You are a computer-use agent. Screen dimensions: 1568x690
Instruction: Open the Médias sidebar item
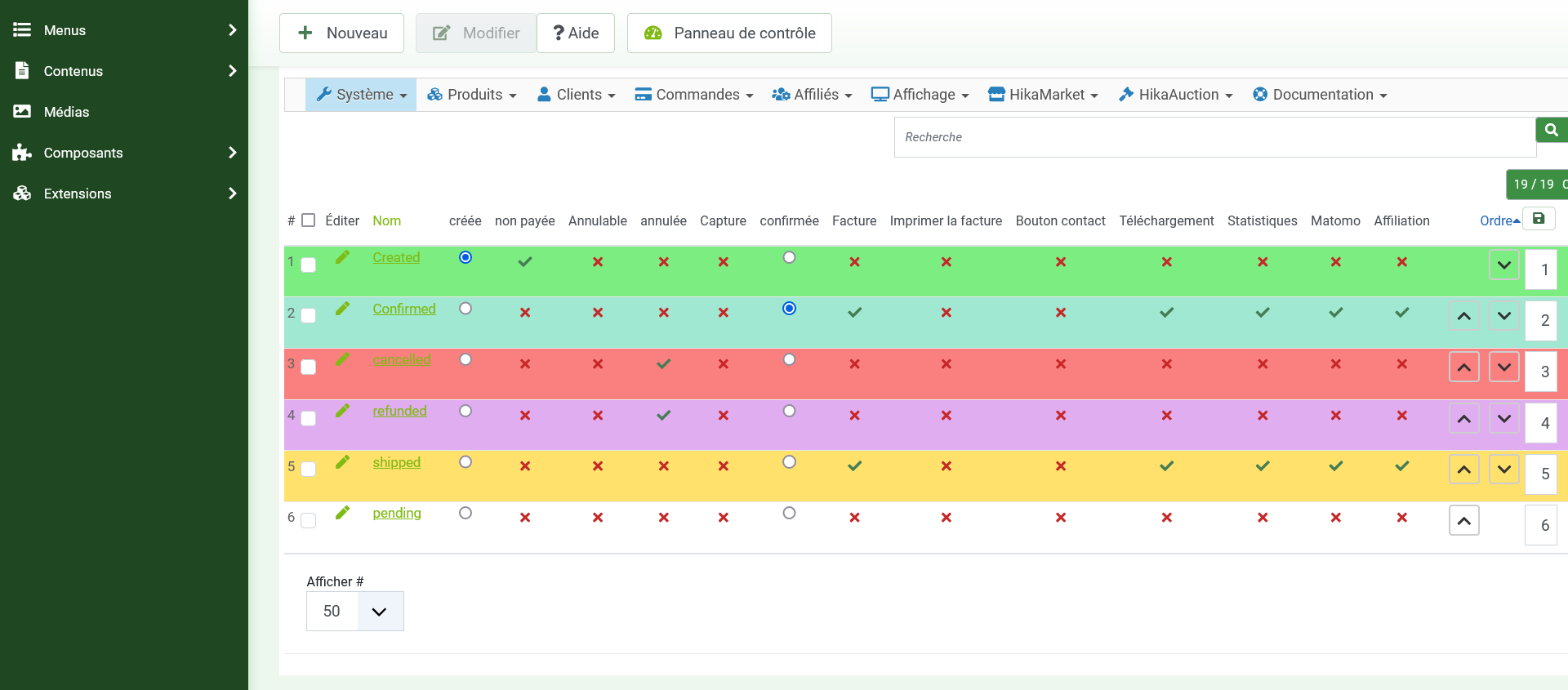tap(124, 112)
